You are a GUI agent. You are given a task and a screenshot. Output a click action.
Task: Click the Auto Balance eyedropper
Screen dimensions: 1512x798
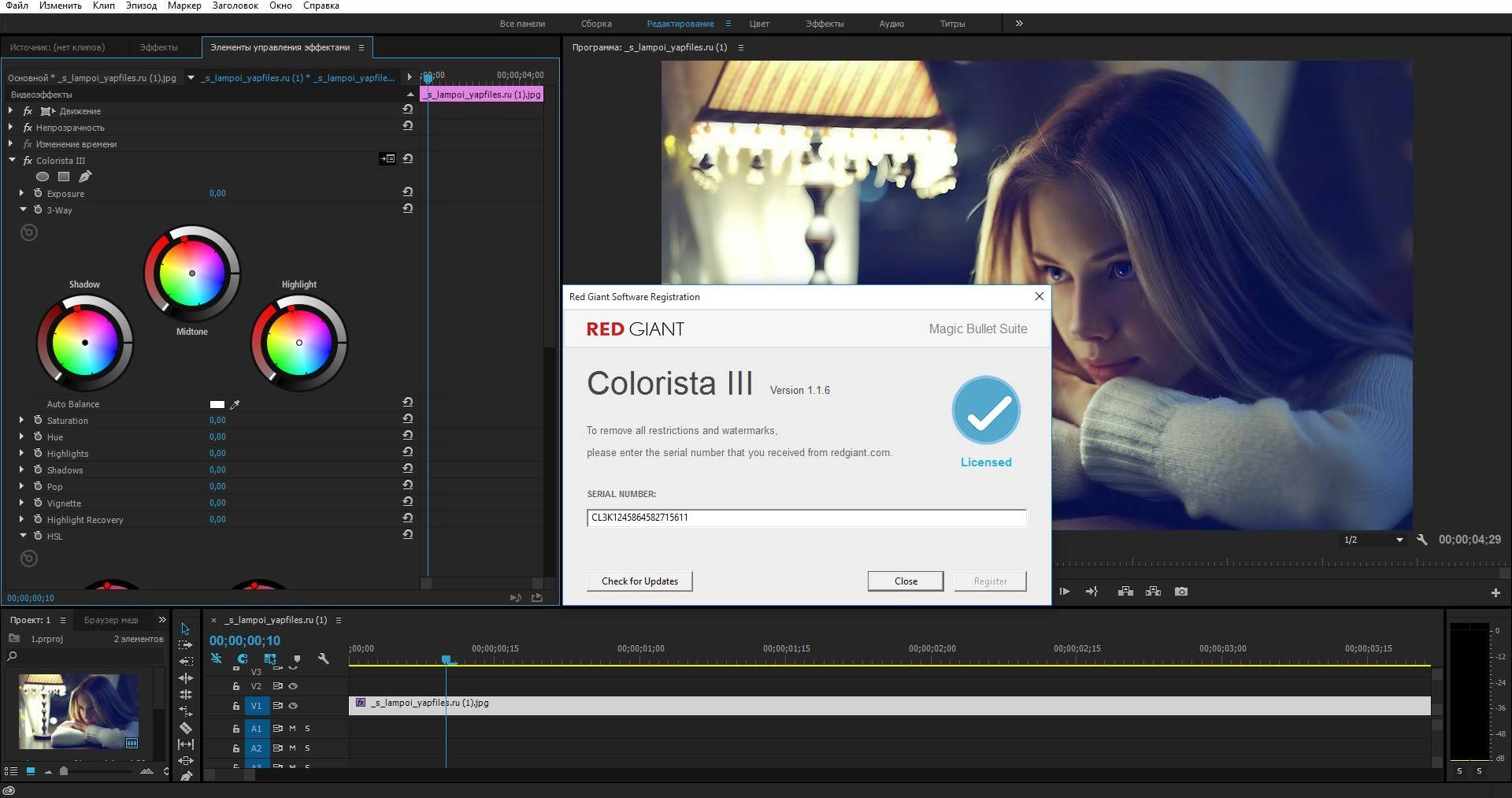pyautogui.click(x=235, y=404)
